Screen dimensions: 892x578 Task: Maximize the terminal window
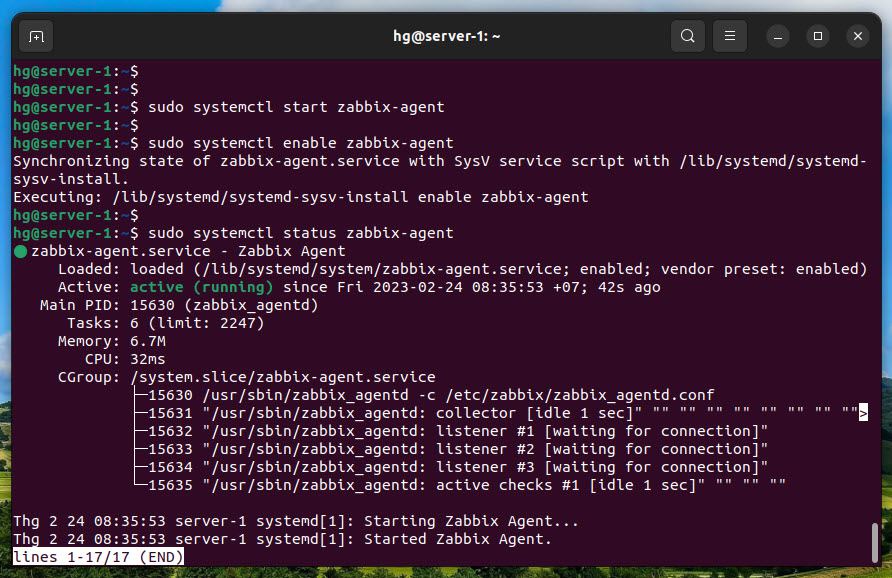point(818,36)
